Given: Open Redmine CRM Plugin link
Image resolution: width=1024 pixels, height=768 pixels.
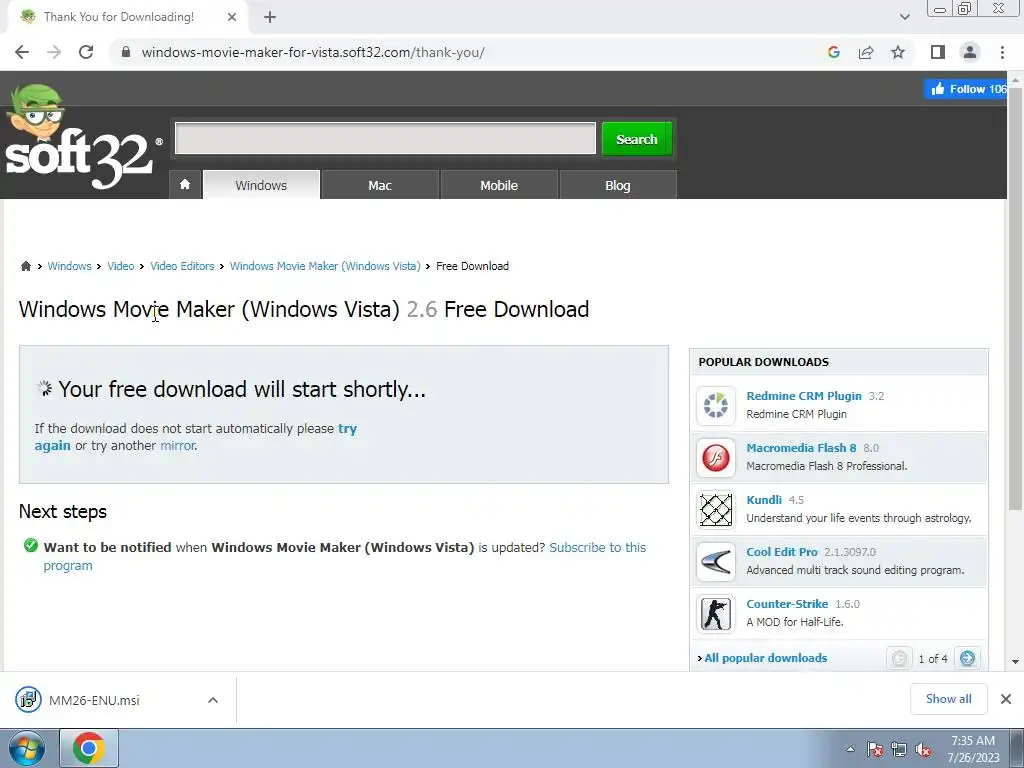Looking at the screenshot, I should [804, 396].
